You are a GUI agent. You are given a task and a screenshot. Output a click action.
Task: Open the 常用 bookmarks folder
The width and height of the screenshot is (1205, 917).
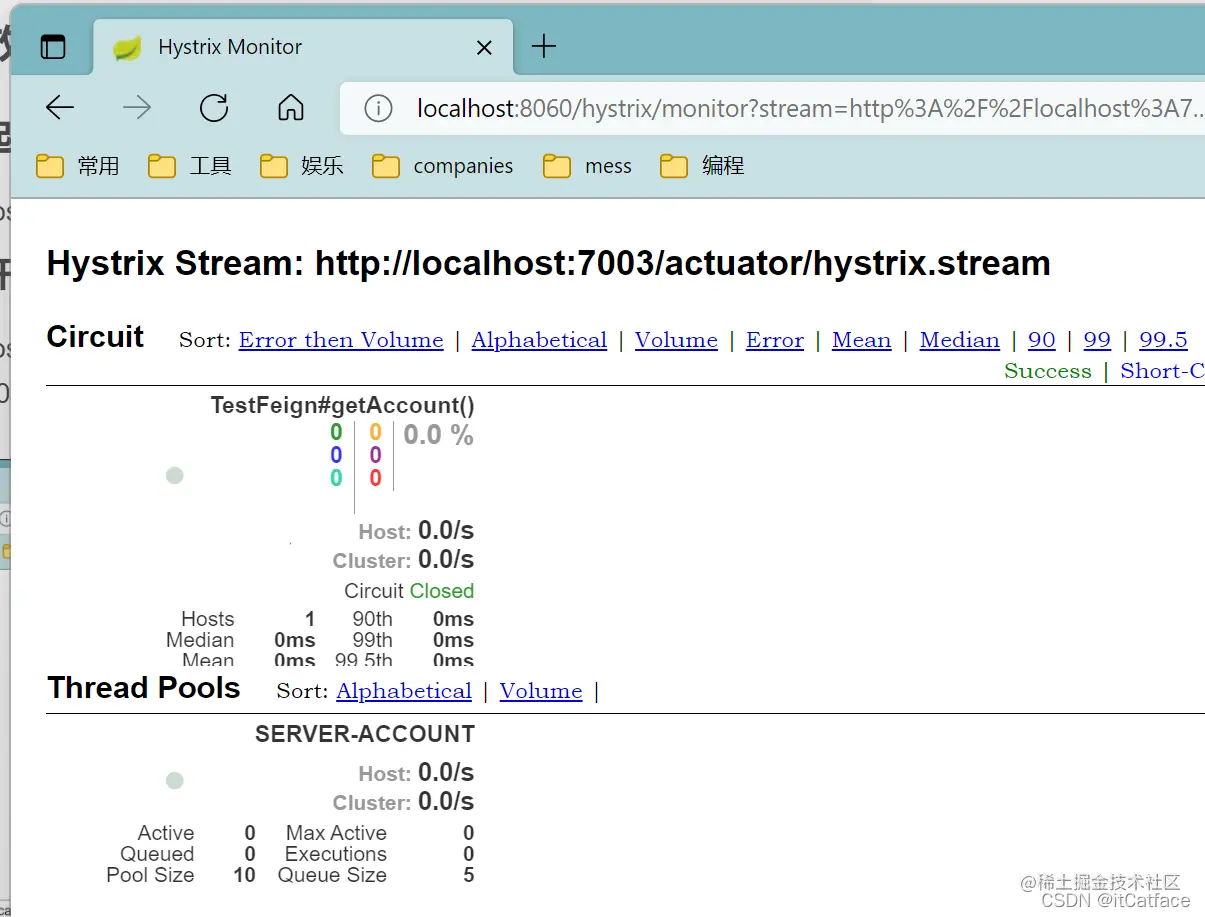[78, 166]
